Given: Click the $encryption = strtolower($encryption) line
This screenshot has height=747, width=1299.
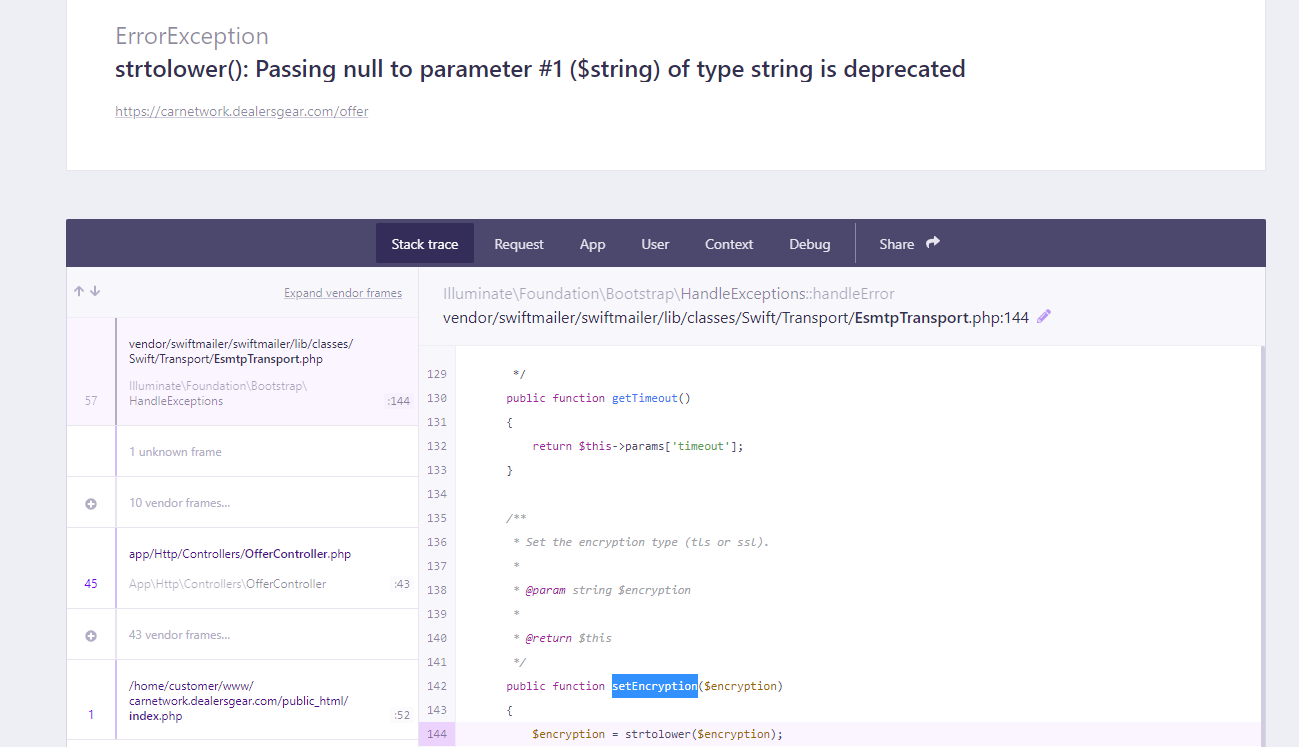Looking at the screenshot, I should [657, 734].
